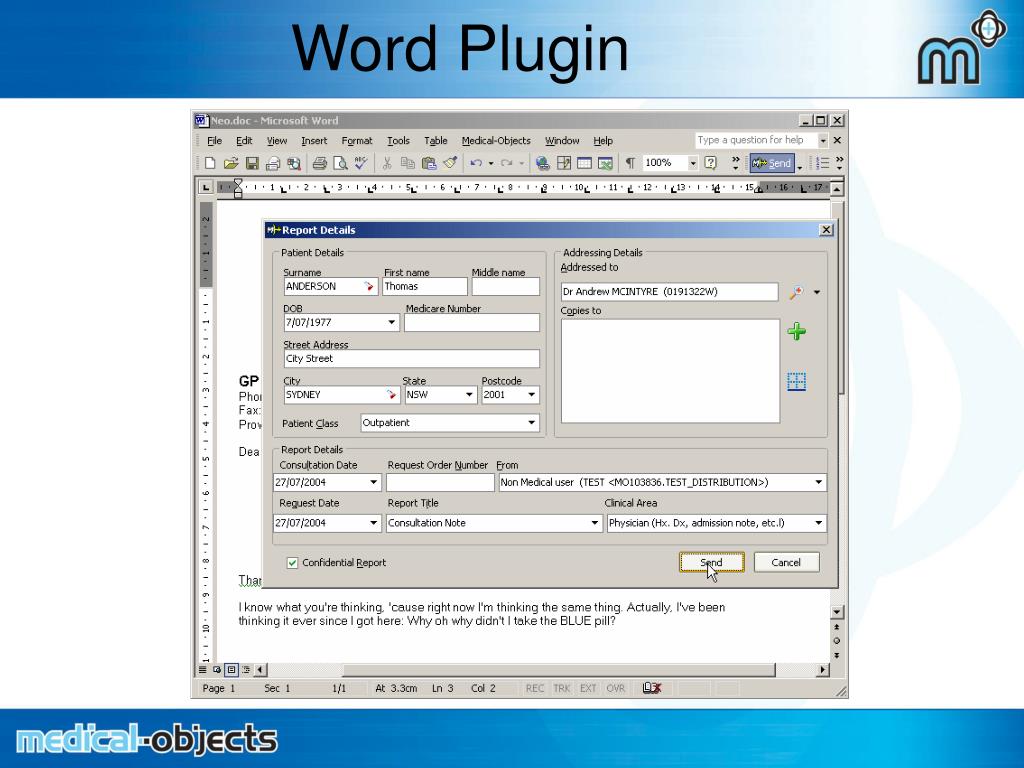Image resolution: width=1024 pixels, height=768 pixels.
Task: Click the Insert Hyperlink globe icon
Action: point(542,163)
